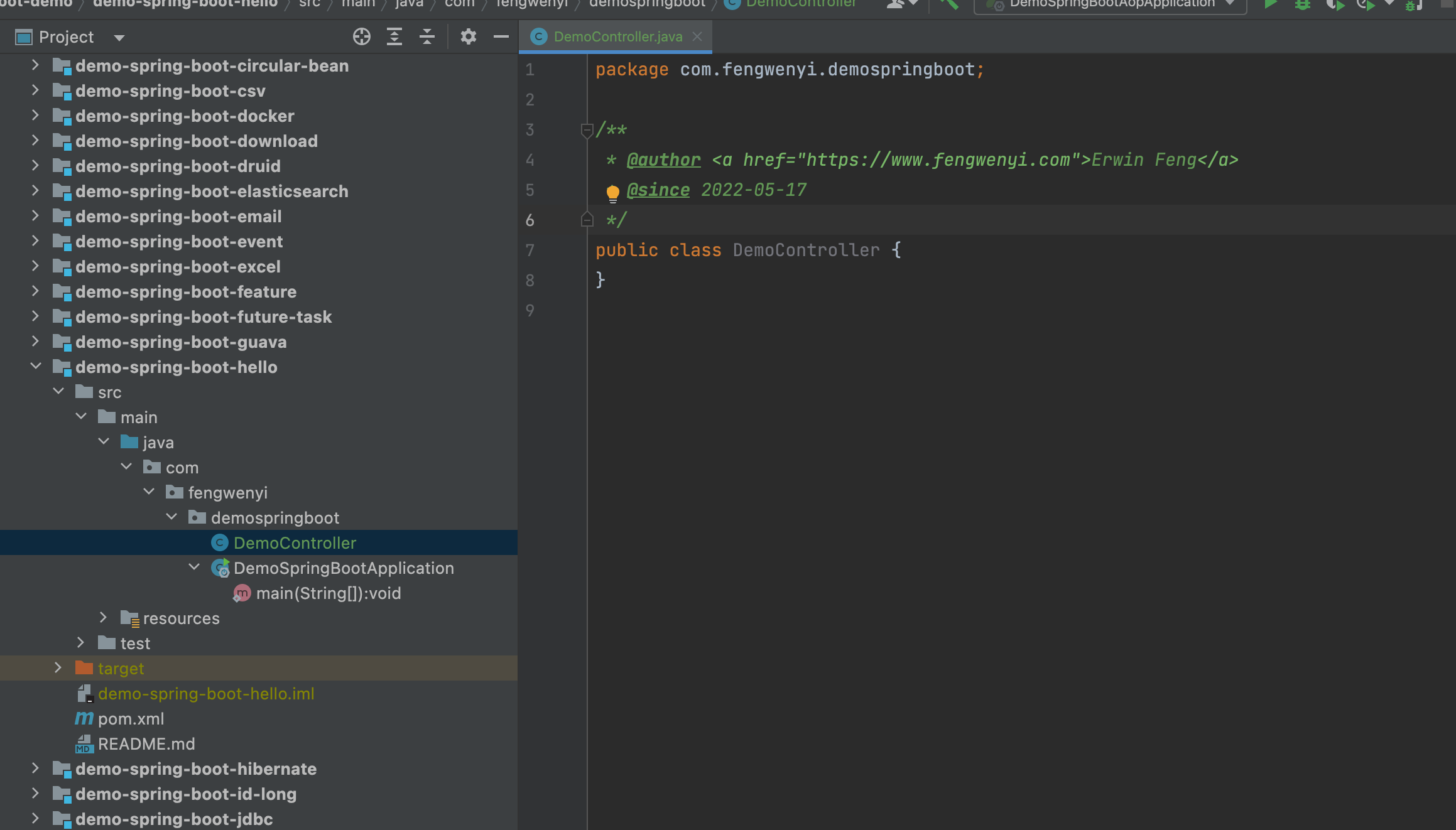1456x830 pixels.
Task: Click the quick-fix light bulb in editor gutter
Action: coord(612,192)
